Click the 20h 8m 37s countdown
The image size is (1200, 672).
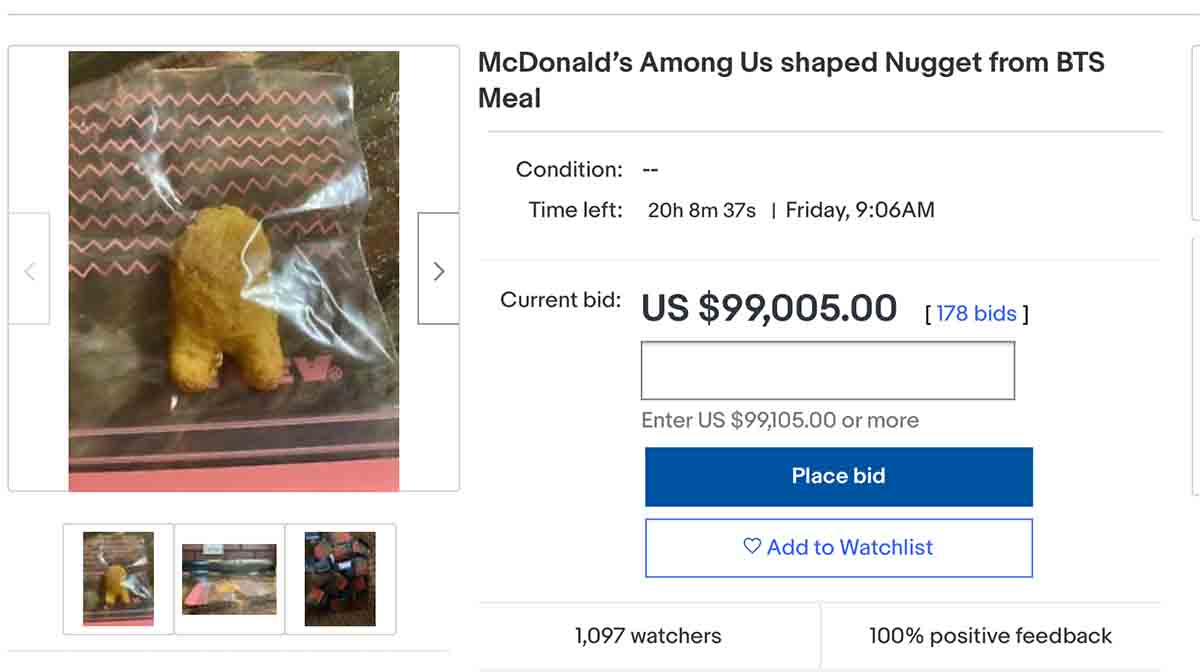click(x=701, y=211)
